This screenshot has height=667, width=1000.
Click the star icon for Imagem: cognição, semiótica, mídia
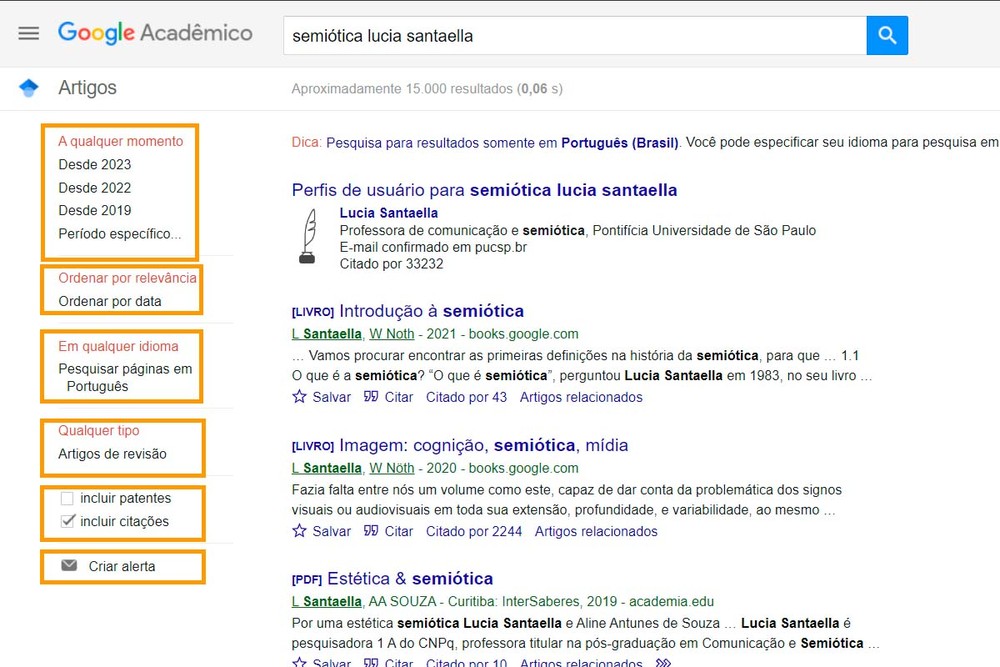point(299,531)
